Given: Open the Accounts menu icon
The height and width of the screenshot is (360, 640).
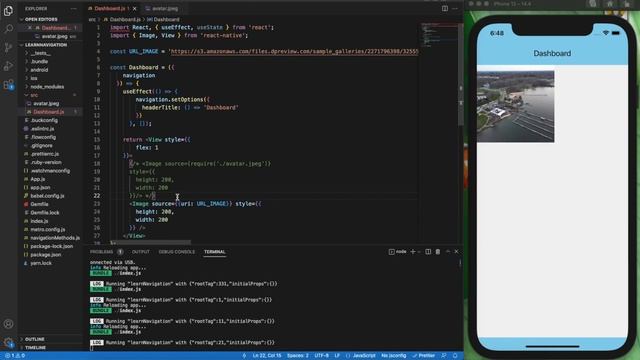Looking at the screenshot, I should (8, 324).
